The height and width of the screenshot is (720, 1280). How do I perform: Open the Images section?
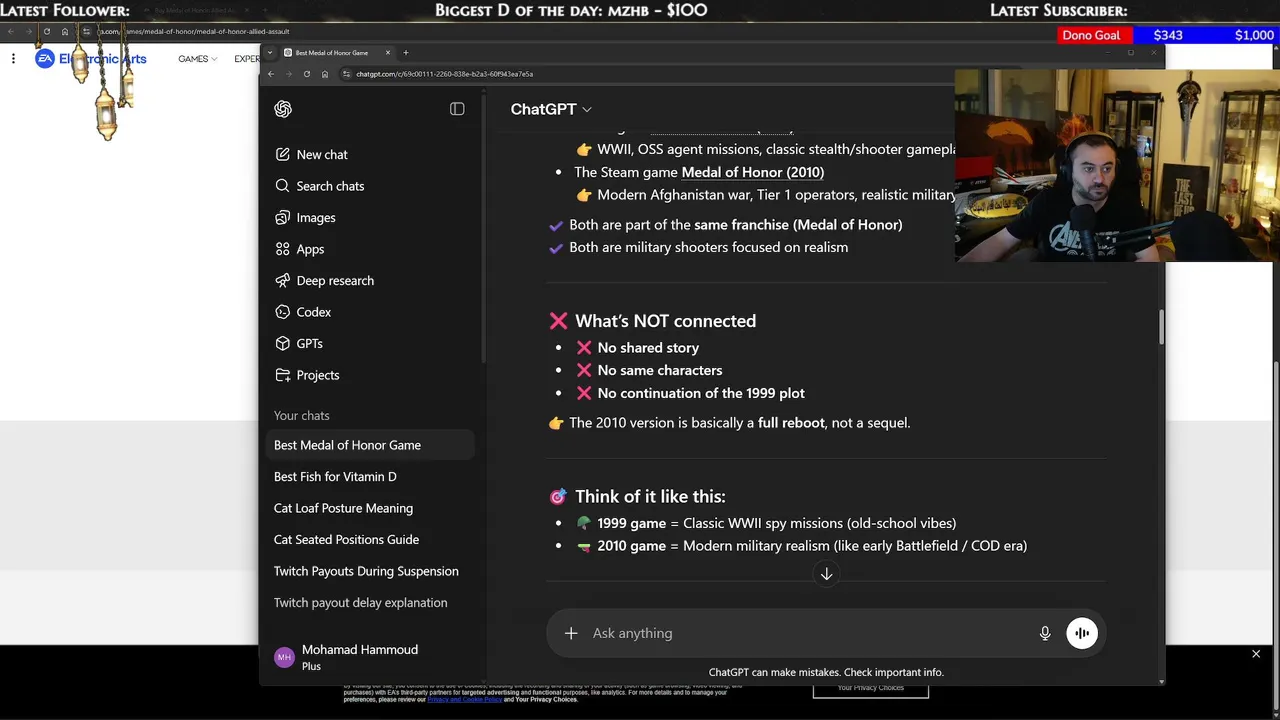coord(370,218)
